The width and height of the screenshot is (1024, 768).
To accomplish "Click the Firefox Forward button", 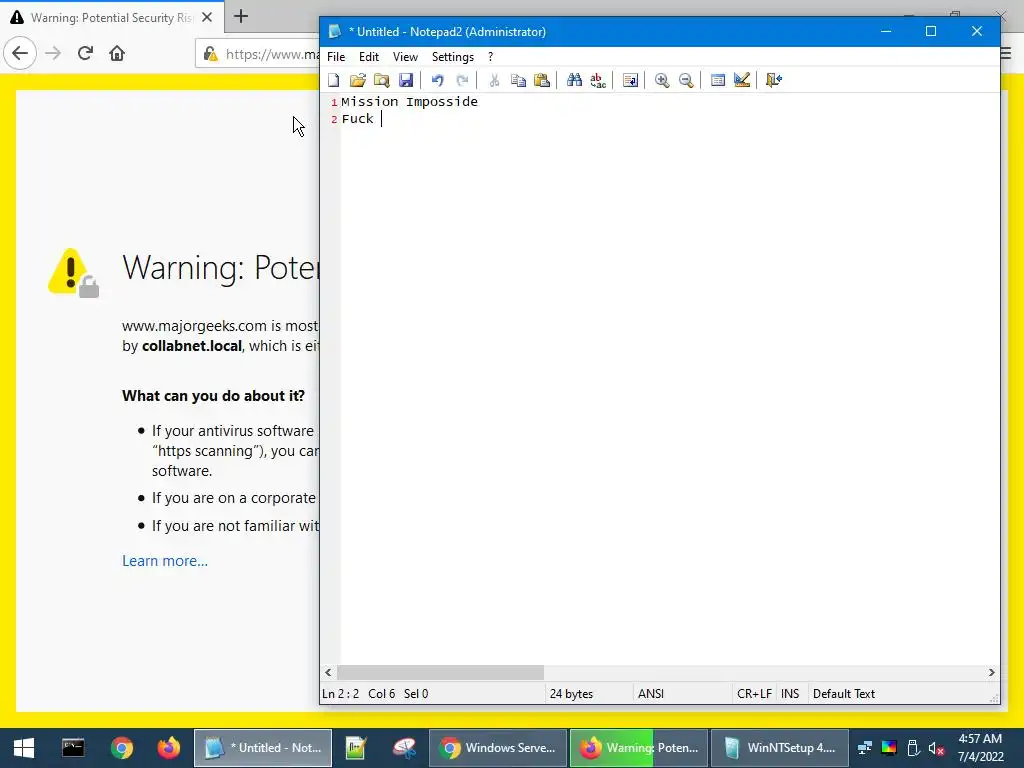I will point(54,54).
